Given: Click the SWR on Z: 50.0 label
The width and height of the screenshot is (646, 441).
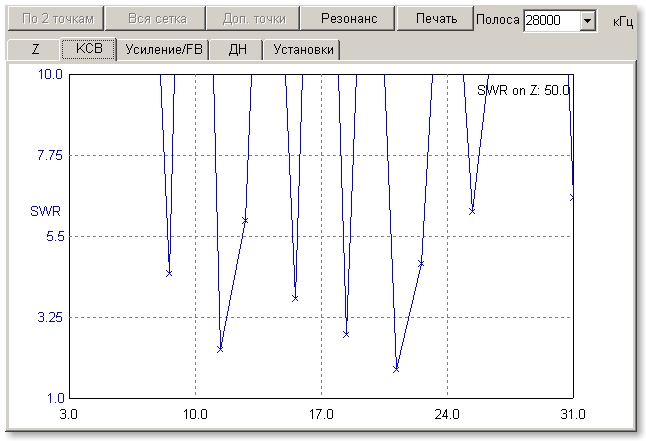Looking at the screenshot, I should click(x=523, y=90).
